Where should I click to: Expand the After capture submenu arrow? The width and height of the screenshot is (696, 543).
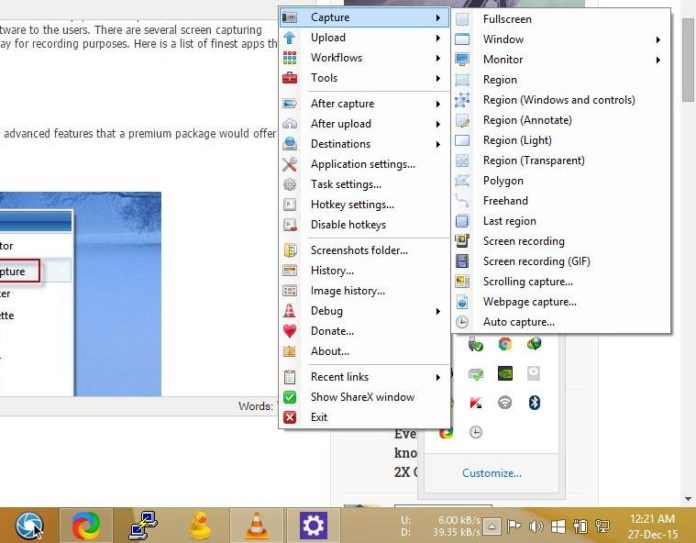point(438,104)
